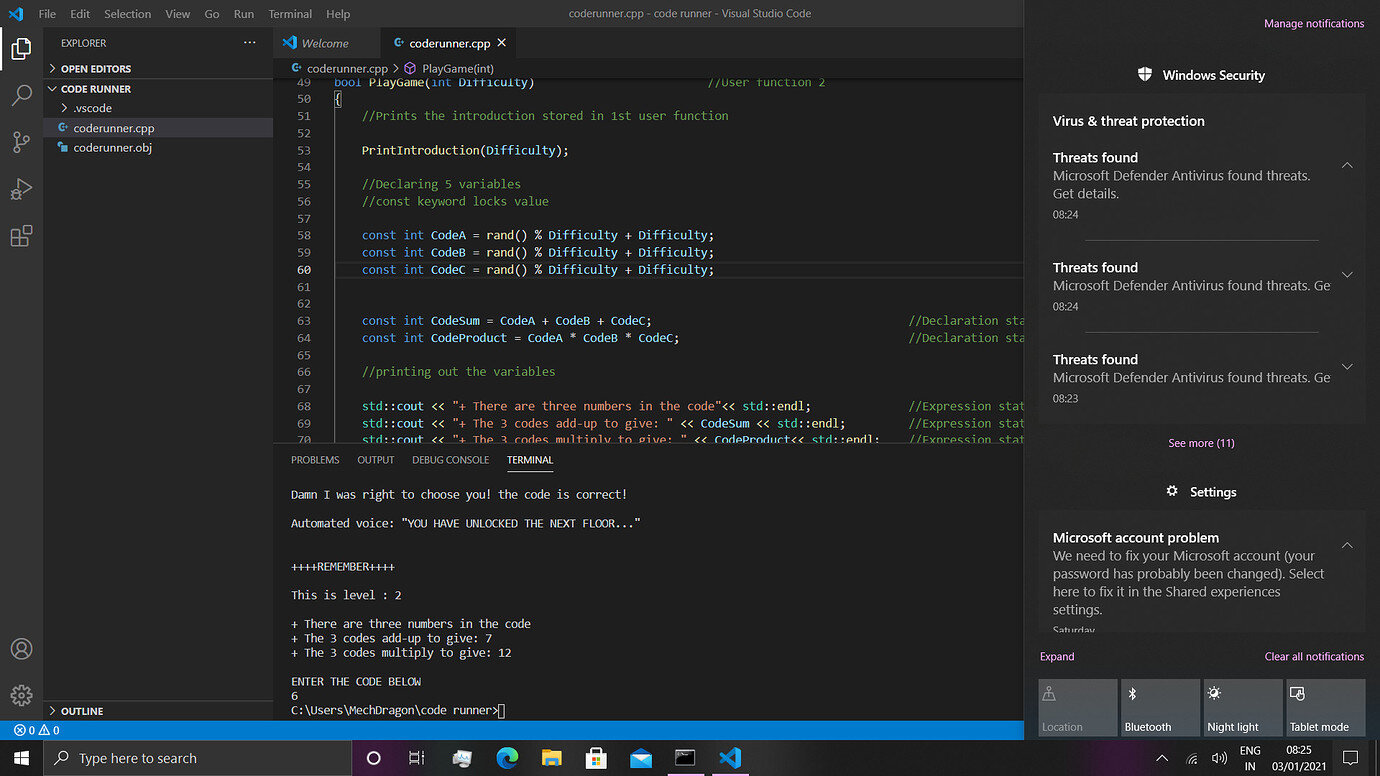Click the Type here to search box
Viewport: 1380px width, 776px height.
pos(200,759)
